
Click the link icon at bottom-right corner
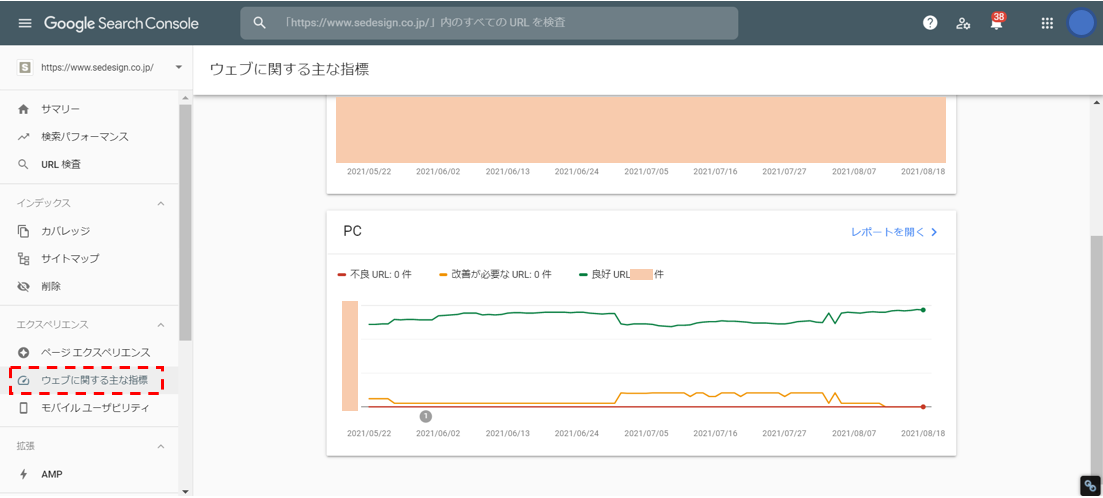click(x=1090, y=485)
